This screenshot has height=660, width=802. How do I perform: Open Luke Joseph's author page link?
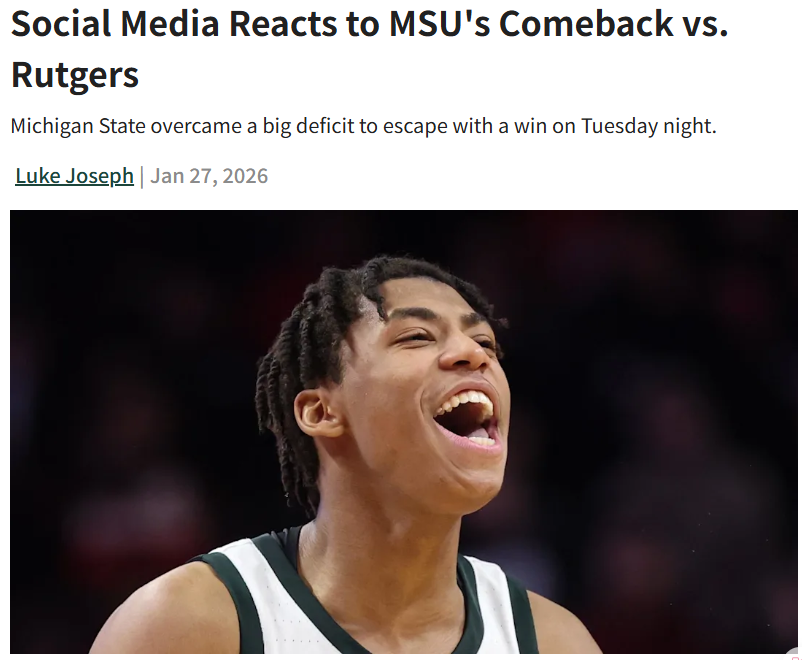74,176
